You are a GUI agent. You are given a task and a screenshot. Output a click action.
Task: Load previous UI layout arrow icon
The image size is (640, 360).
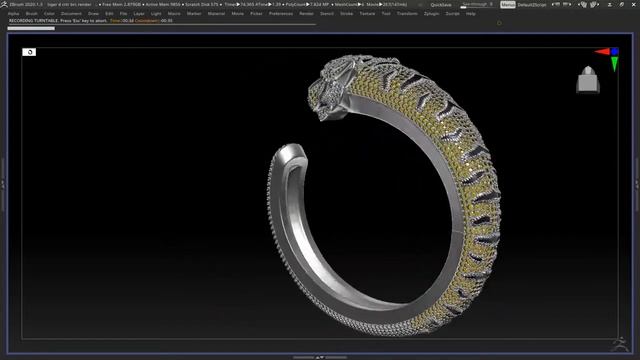(556, 4)
